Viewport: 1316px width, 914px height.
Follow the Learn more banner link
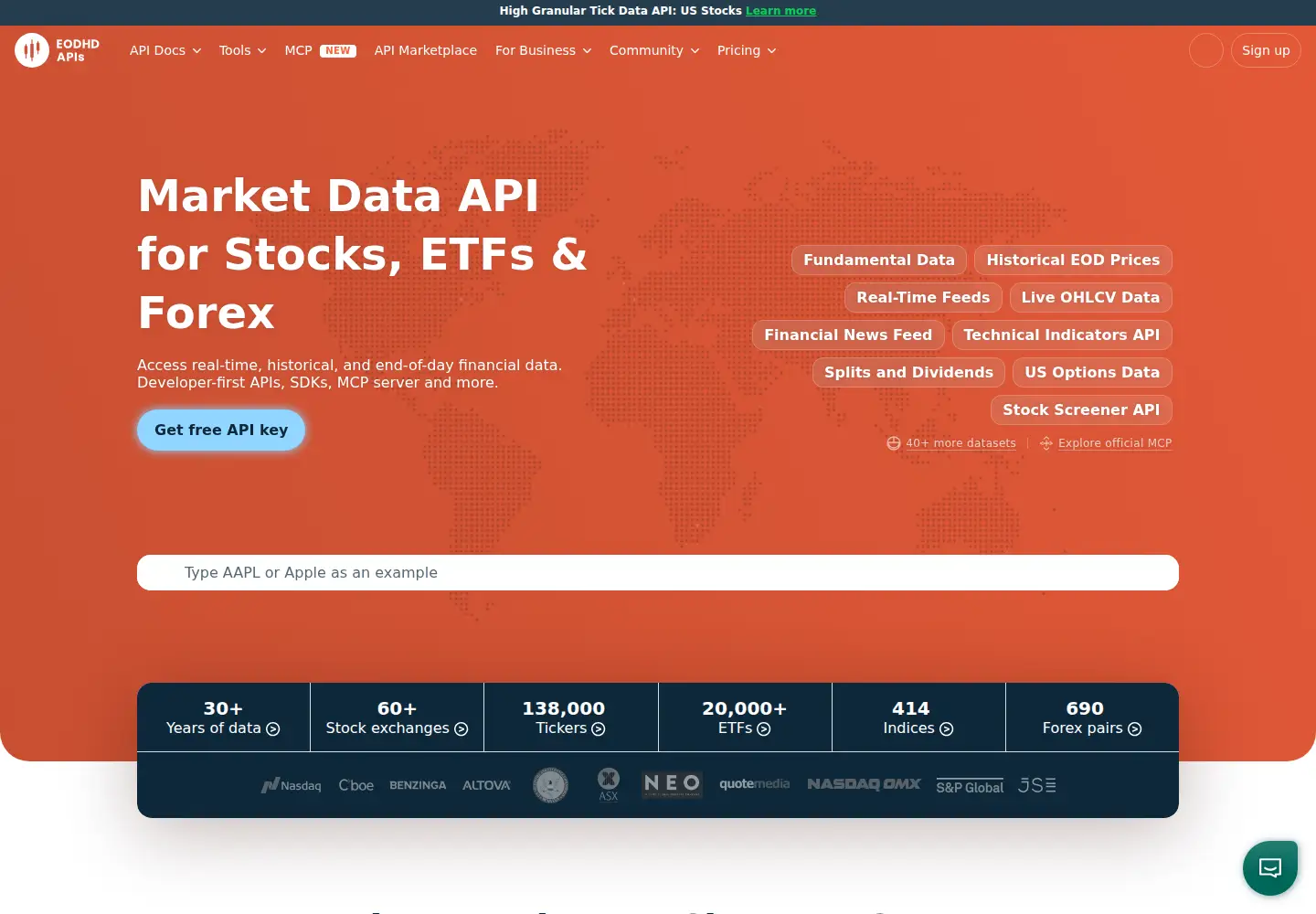tap(780, 11)
